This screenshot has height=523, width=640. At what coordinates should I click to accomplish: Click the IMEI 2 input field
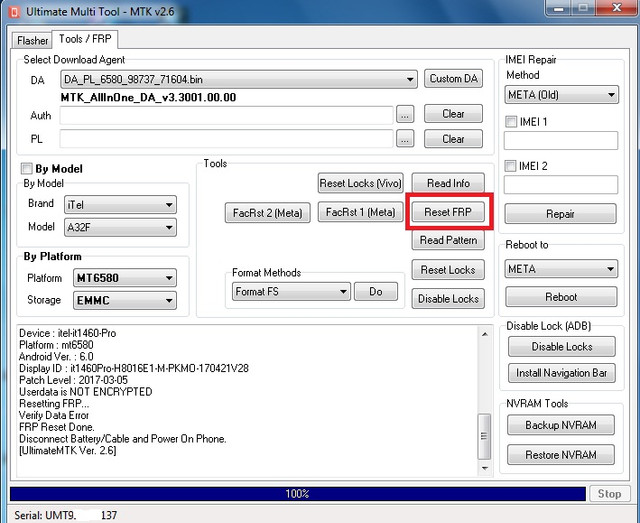pos(561,185)
